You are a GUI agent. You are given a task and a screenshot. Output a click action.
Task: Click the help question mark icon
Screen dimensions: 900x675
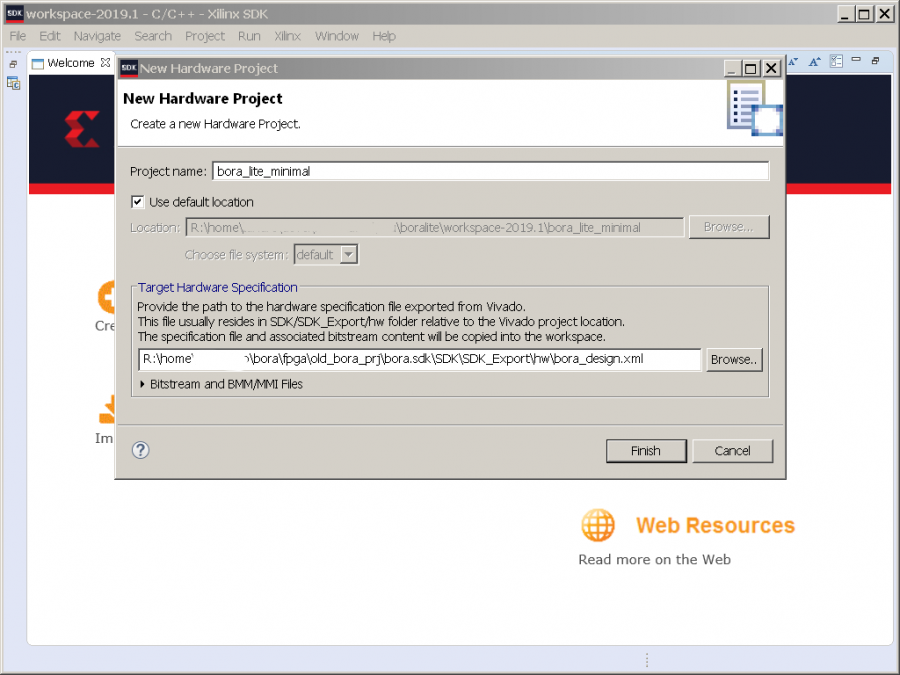141,450
